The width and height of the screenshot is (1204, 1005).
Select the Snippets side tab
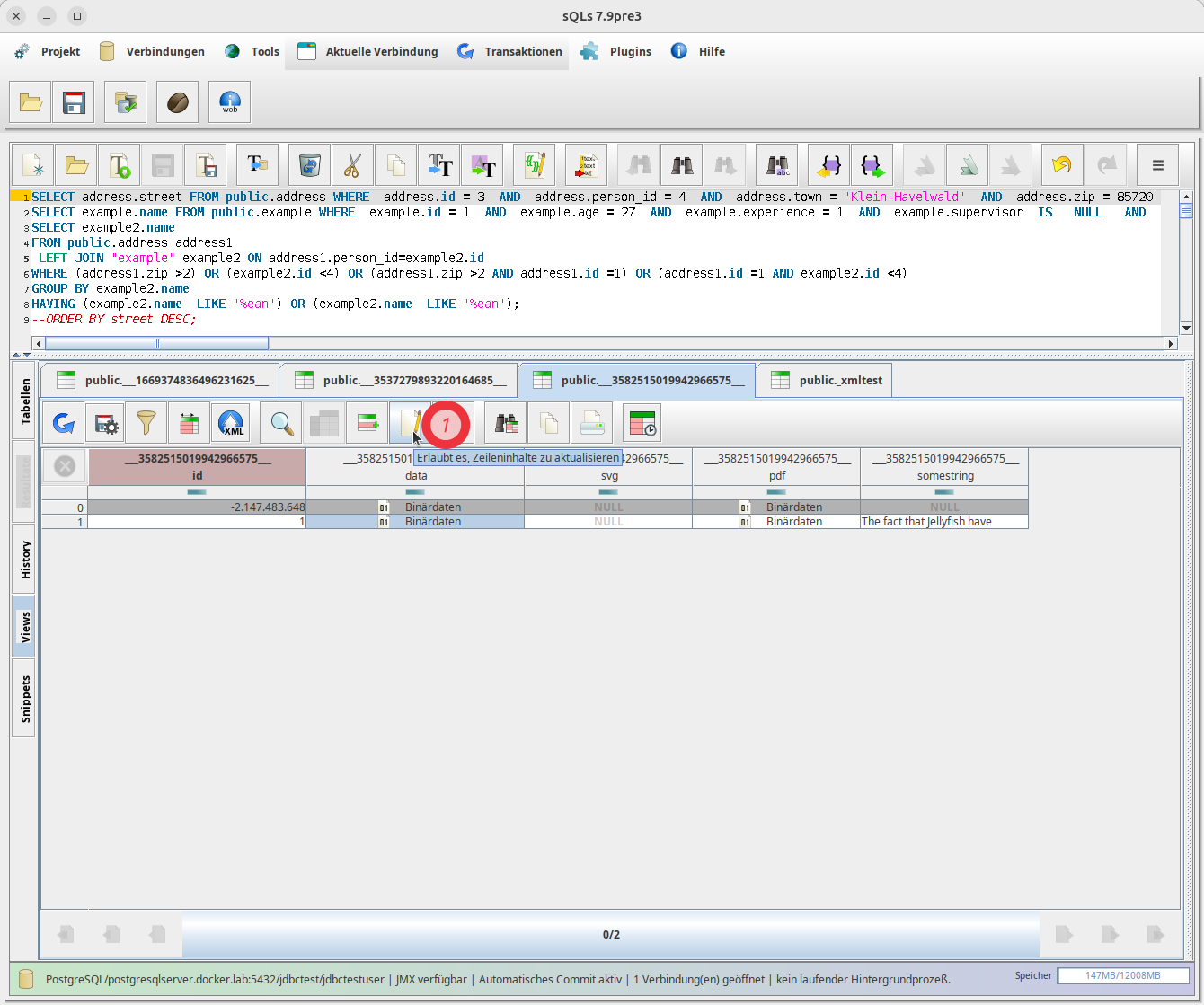coord(24,699)
